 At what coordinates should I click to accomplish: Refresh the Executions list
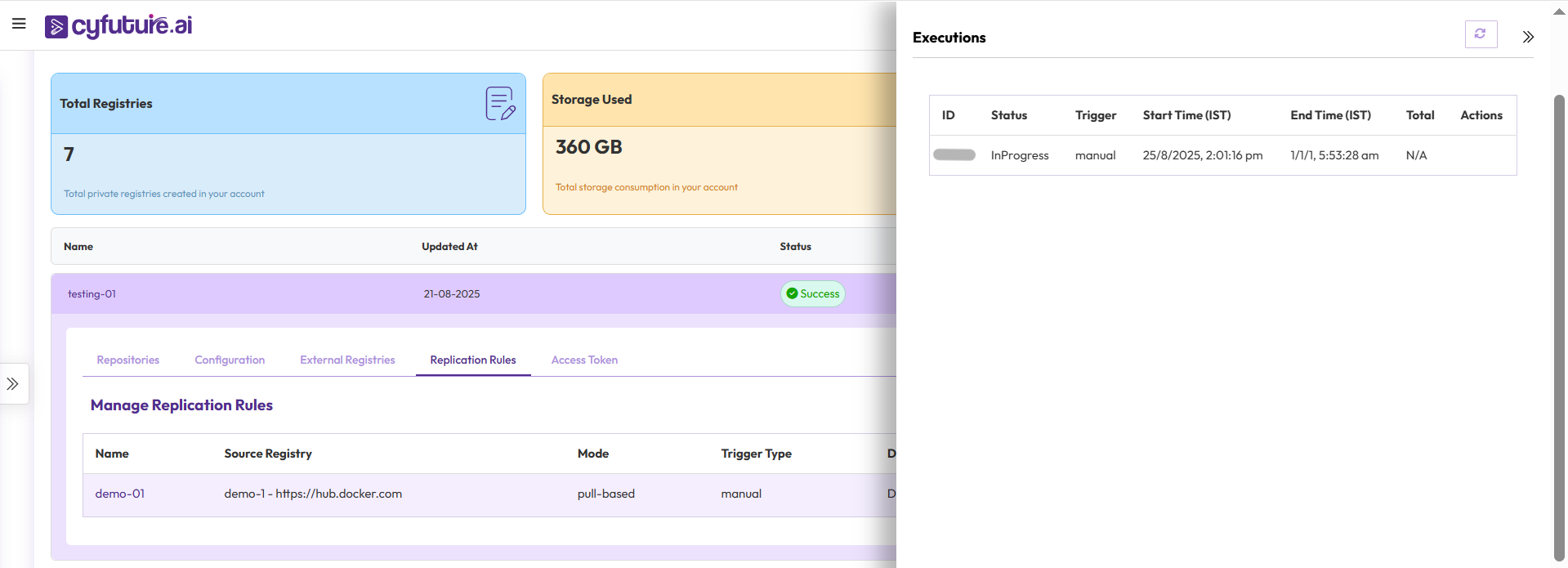pyautogui.click(x=1480, y=34)
